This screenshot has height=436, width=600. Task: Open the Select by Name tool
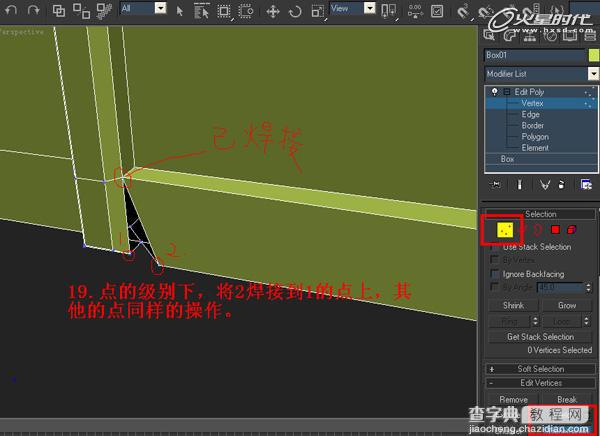tap(201, 11)
